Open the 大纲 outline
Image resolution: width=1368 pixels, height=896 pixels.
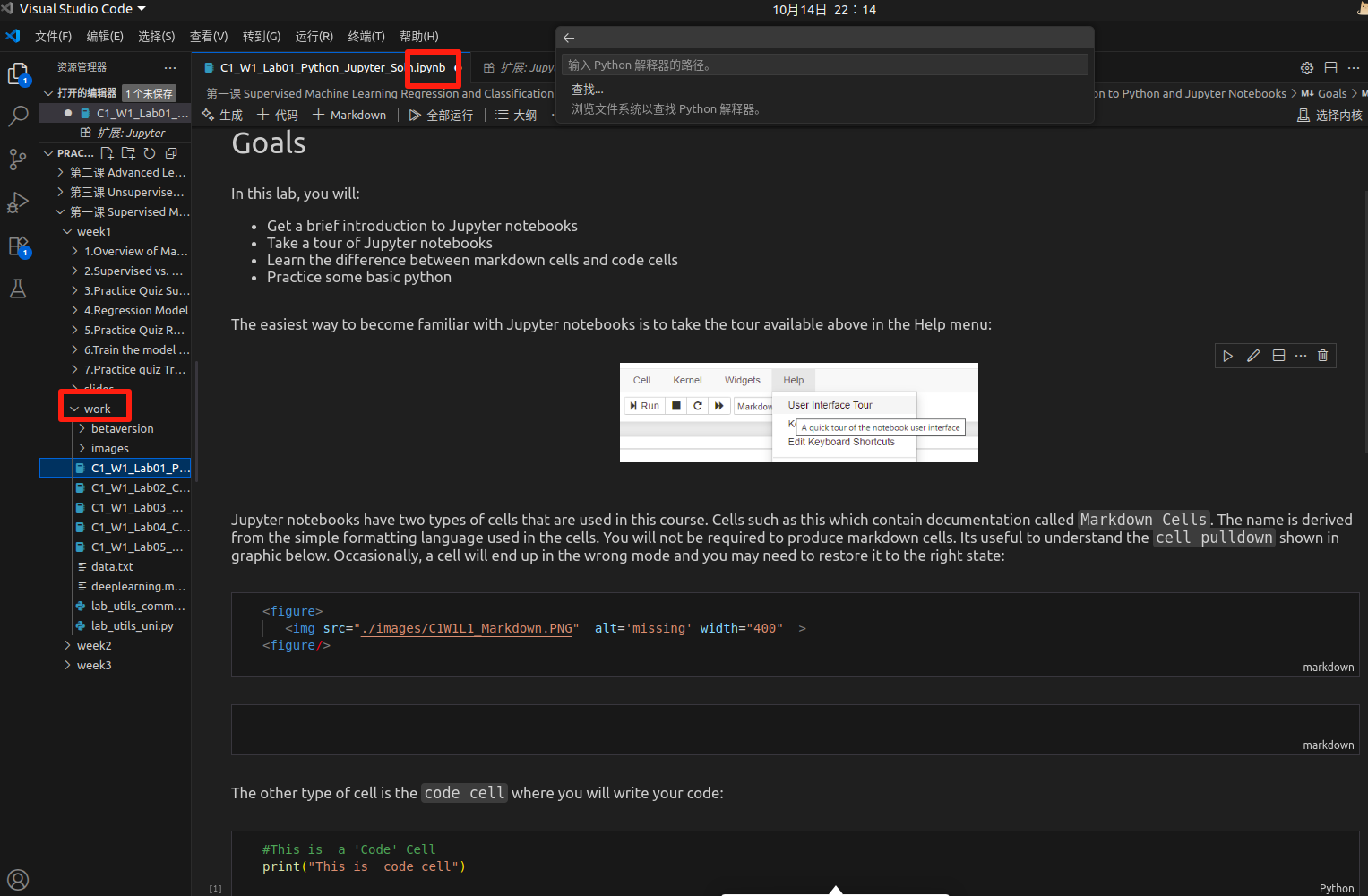(516, 115)
